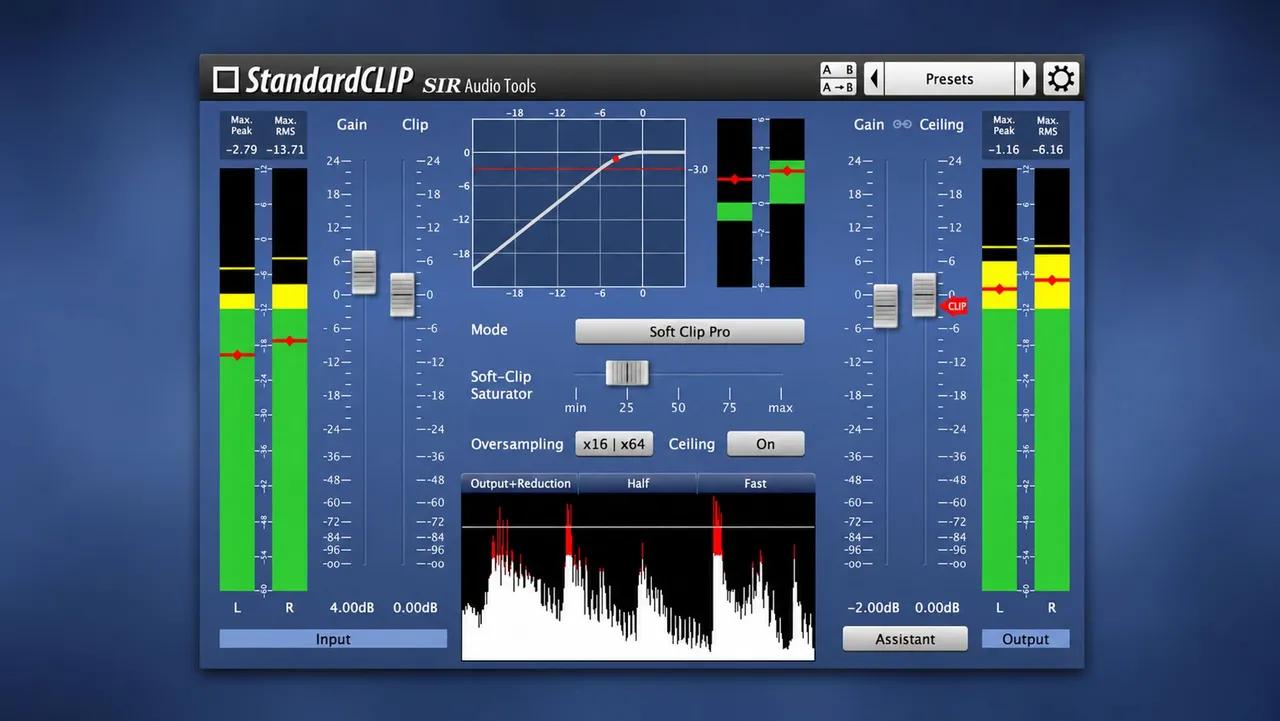Click the input Gain slider handle
Screen dimensions: 1280x721
pyautogui.click(x=364, y=272)
